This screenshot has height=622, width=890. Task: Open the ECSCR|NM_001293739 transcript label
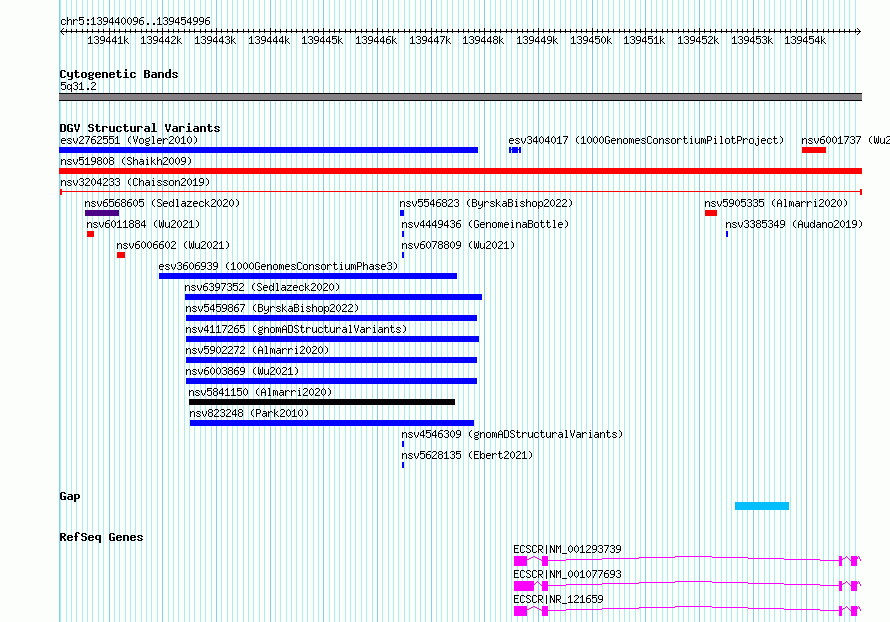(x=567, y=549)
